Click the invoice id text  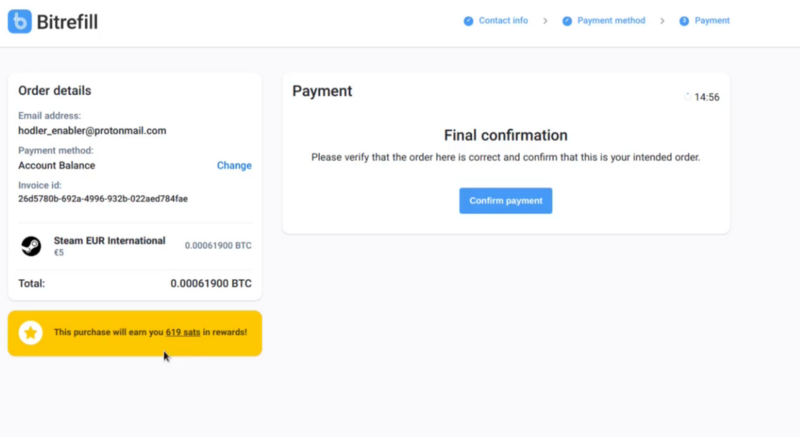(x=103, y=199)
